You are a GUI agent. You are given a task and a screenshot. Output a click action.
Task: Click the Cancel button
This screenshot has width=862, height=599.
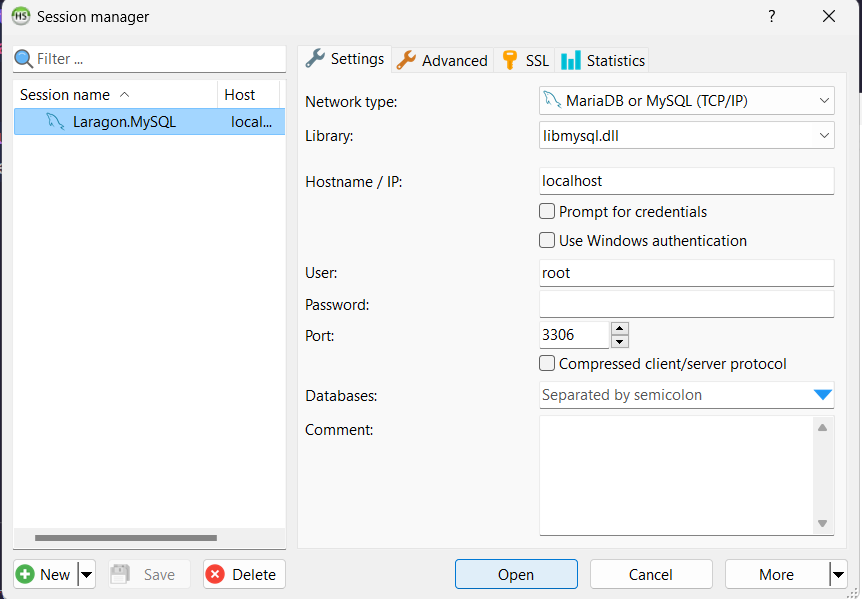pyautogui.click(x=651, y=574)
